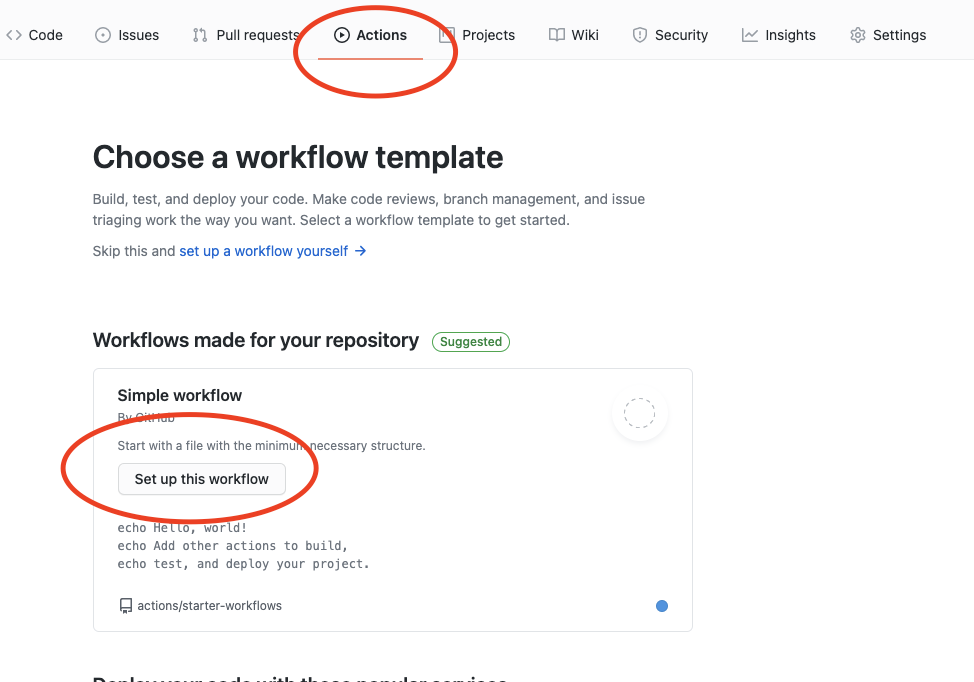The image size is (974, 682).
Task: Click the Settings gear icon
Action: tap(858, 35)
